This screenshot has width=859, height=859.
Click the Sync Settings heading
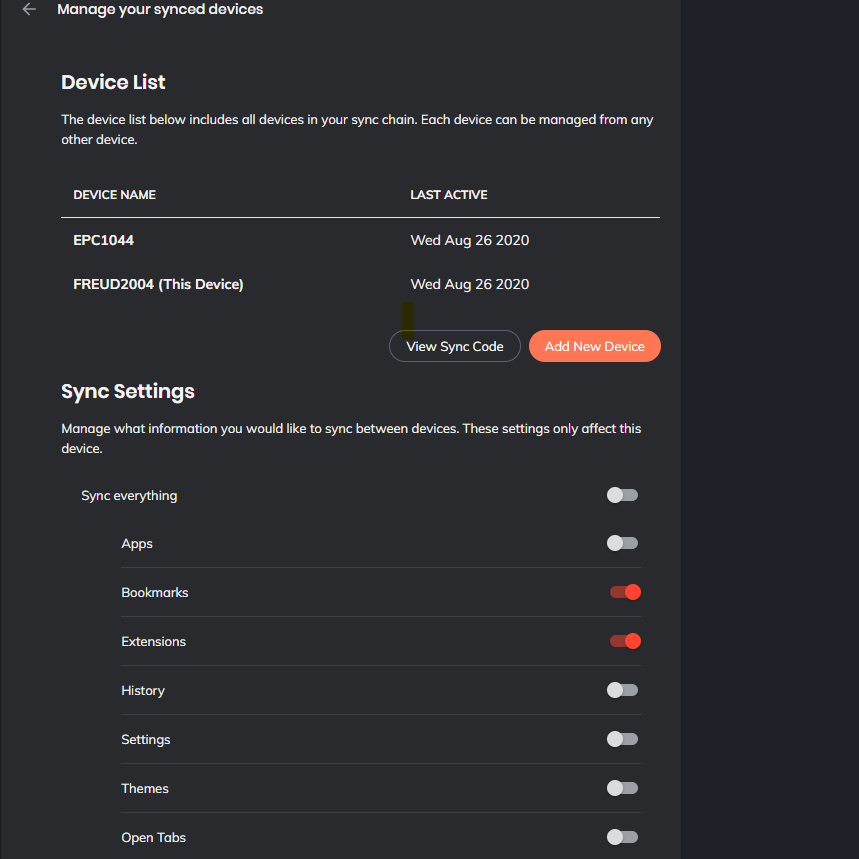tap(128, 391)
